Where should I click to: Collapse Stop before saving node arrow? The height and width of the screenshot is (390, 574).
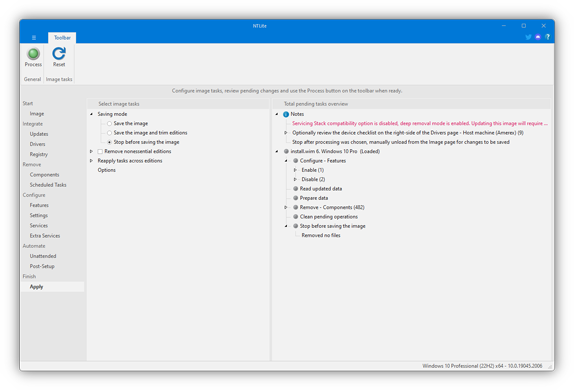pyautogui.click(x=286, y=226)
